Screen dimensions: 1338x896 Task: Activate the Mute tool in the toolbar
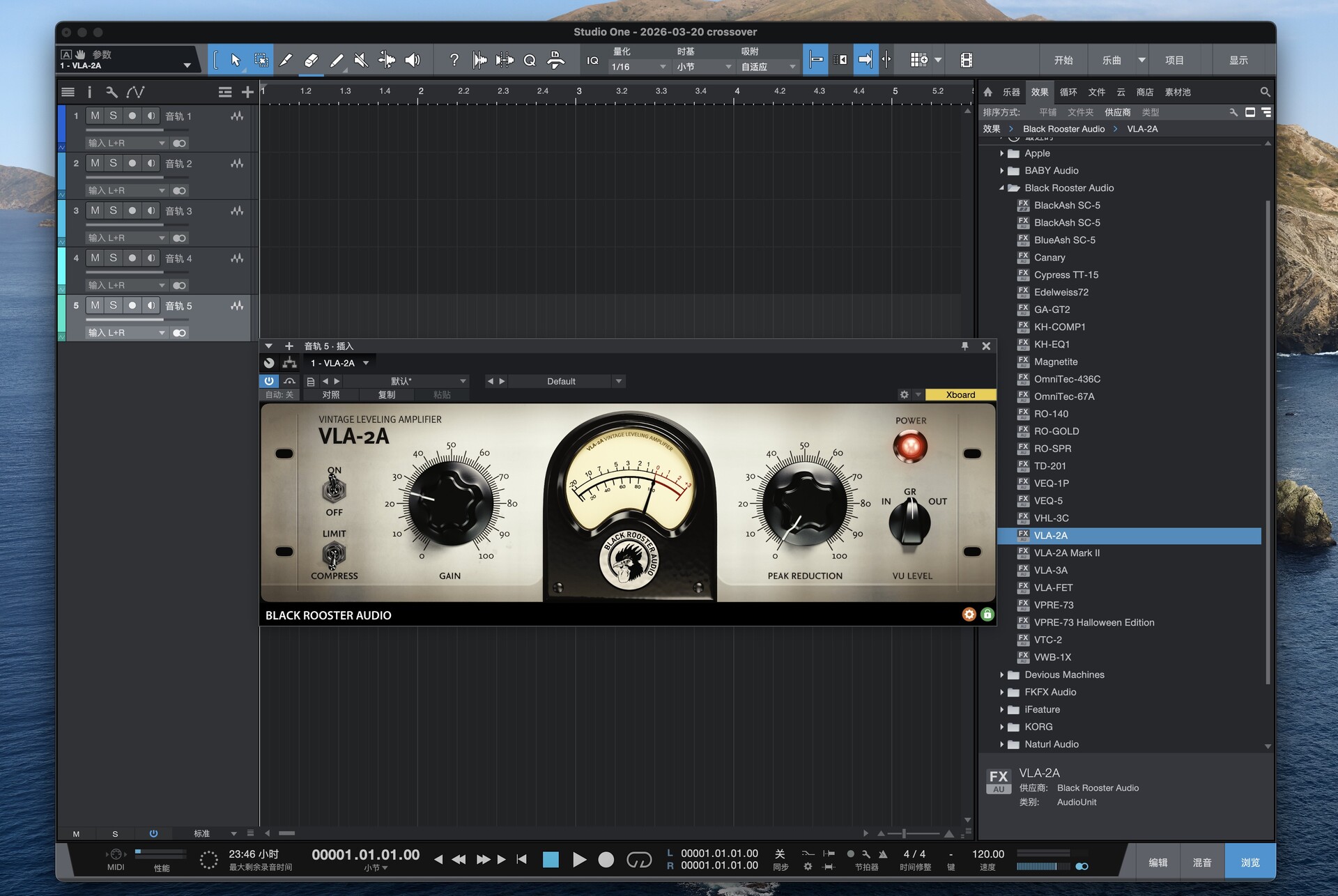361,60
